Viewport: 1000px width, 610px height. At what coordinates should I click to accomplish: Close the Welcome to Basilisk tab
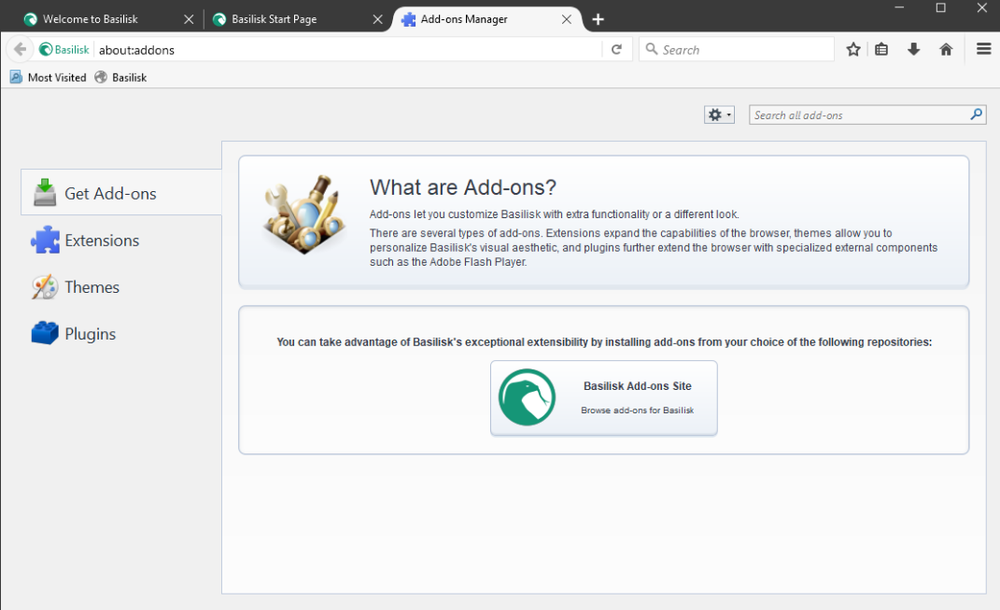(189, 19)
